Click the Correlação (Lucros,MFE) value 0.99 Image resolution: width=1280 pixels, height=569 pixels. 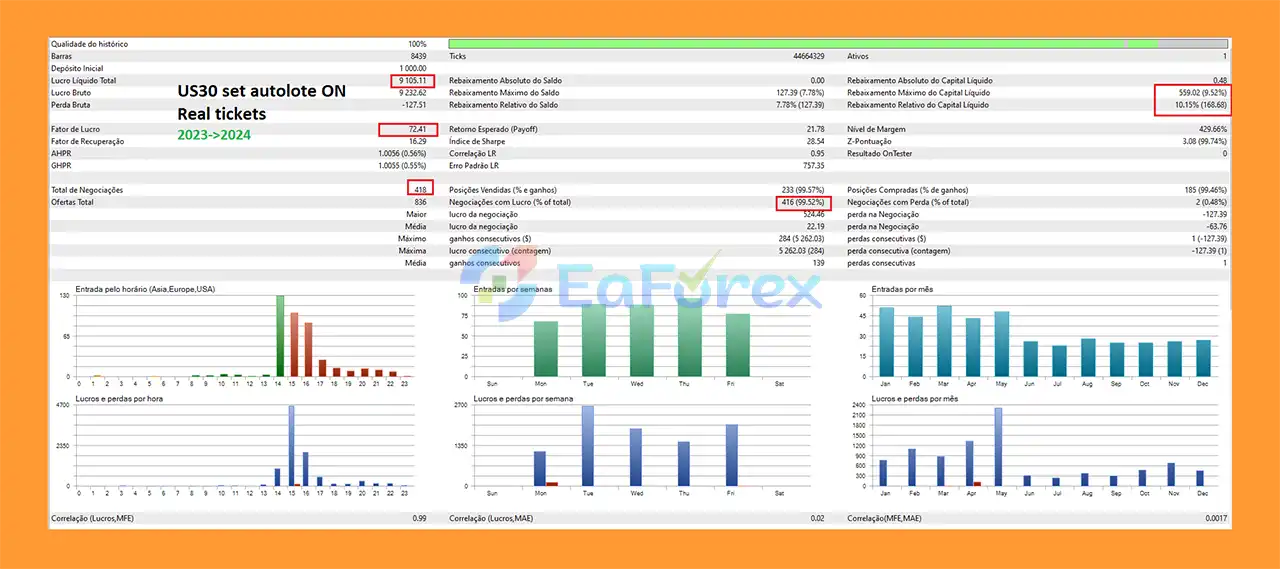tap(419, 519)
